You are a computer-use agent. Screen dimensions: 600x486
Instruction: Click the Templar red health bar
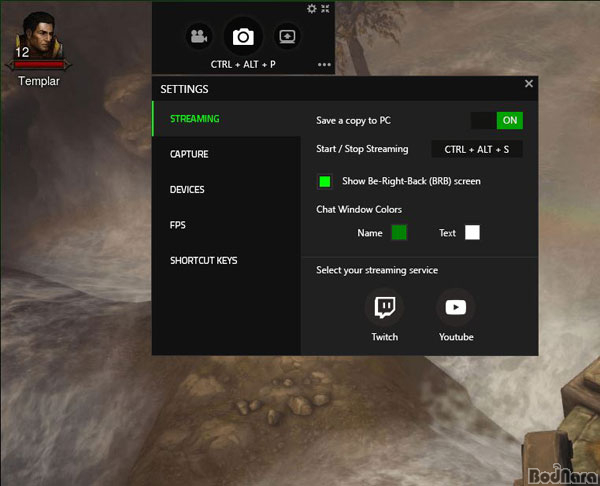point(39,65)
